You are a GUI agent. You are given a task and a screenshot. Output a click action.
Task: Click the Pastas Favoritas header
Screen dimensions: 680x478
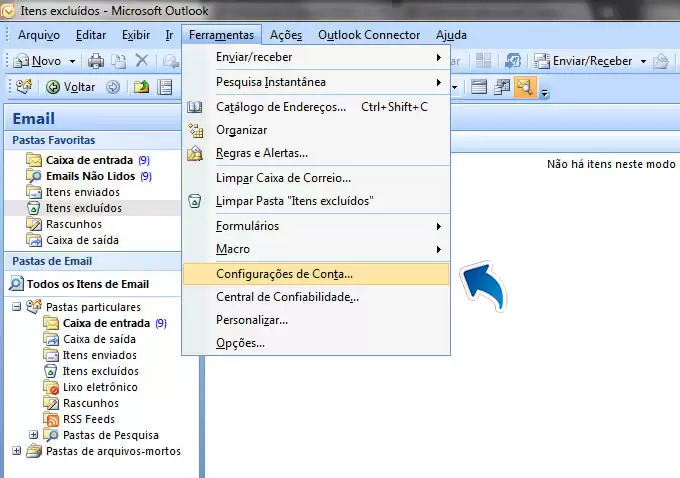pos(93,140)
